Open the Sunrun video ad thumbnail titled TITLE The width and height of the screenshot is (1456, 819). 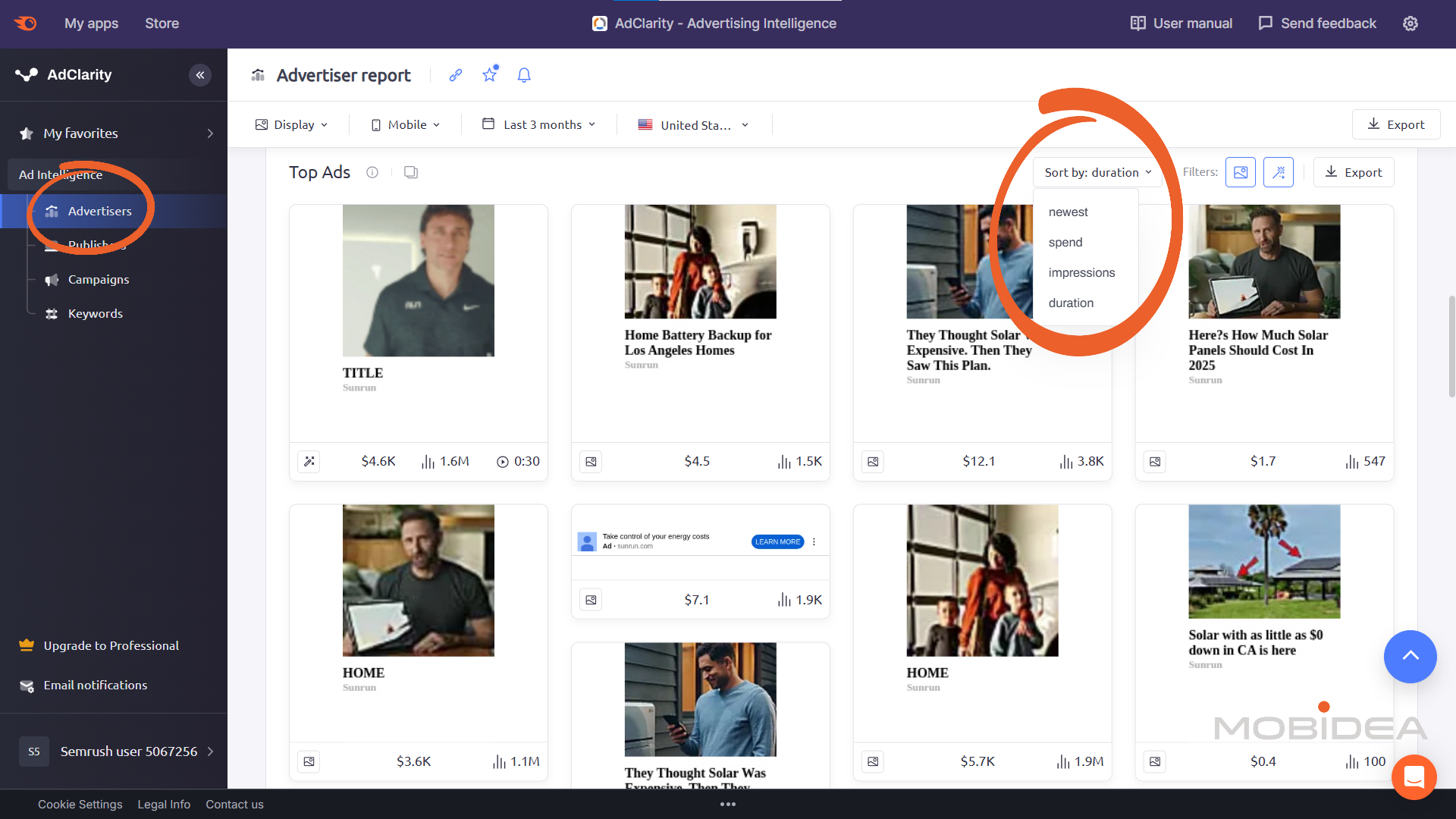click(x=418, y=280)
